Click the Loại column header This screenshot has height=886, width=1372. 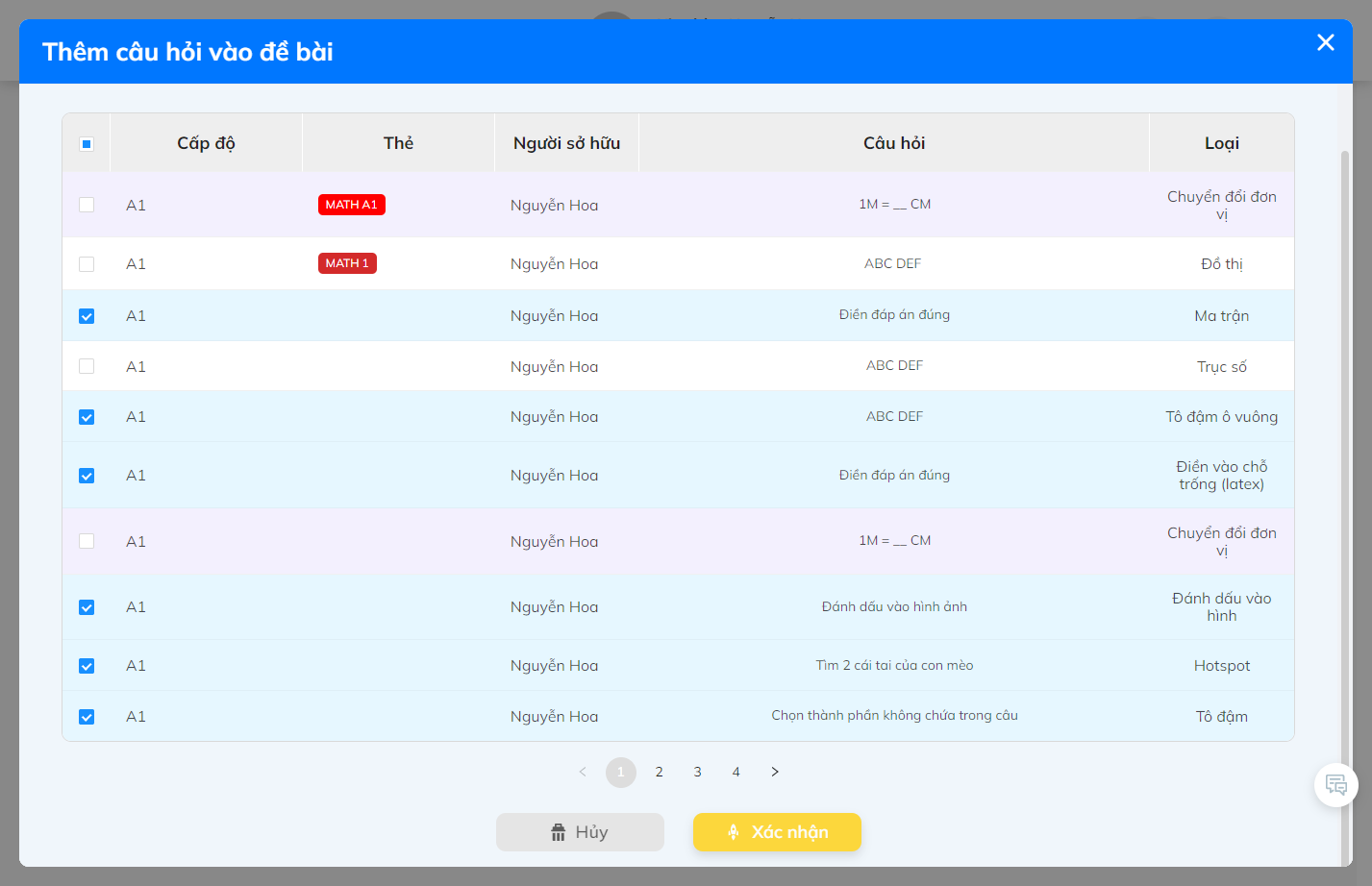[x=1222, y=143]
